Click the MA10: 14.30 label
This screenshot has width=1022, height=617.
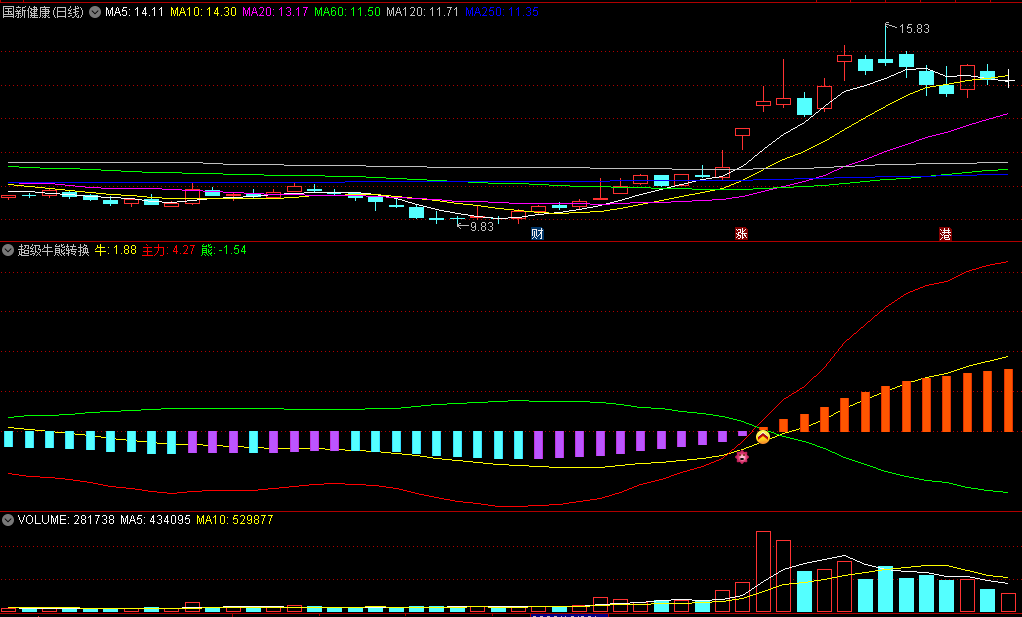click(203, 12)
